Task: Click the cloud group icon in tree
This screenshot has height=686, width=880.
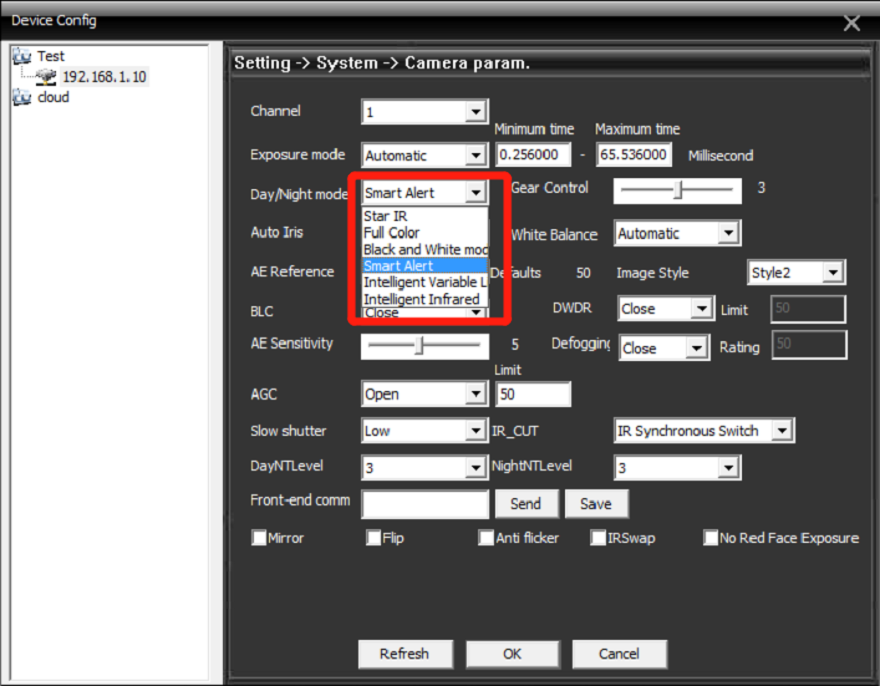Action: (x=22, y=98)
